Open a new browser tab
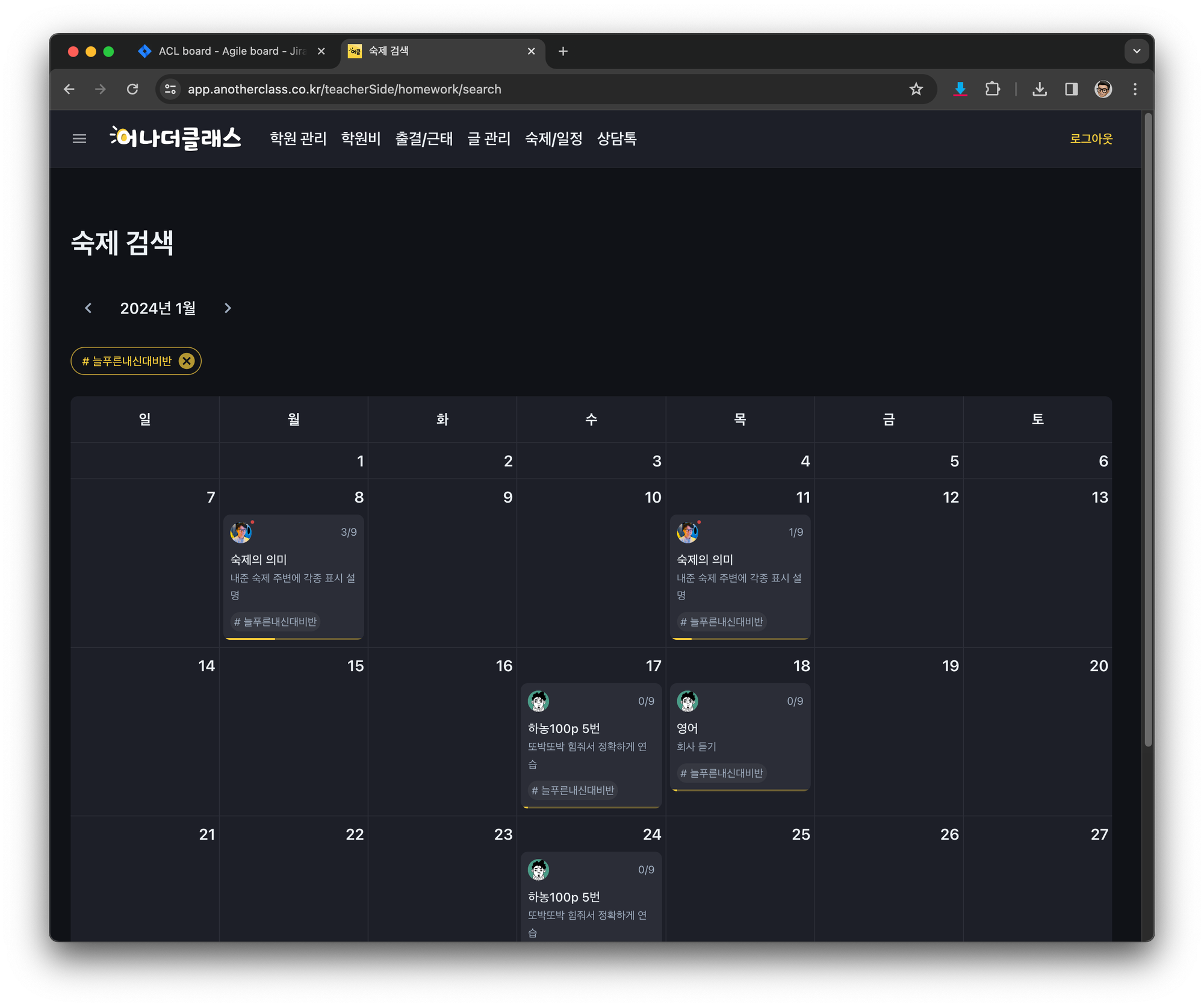The height and width of the screenshot is (1007, 1204). (x=563, y=51)
